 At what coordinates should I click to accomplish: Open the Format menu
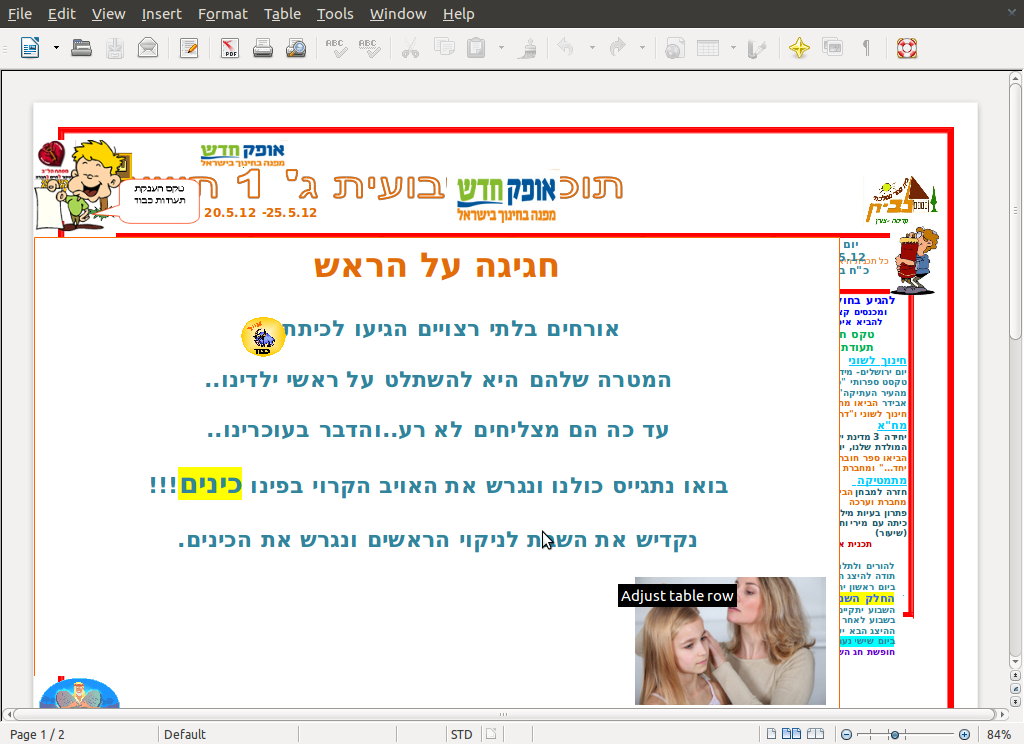[222, 14]
